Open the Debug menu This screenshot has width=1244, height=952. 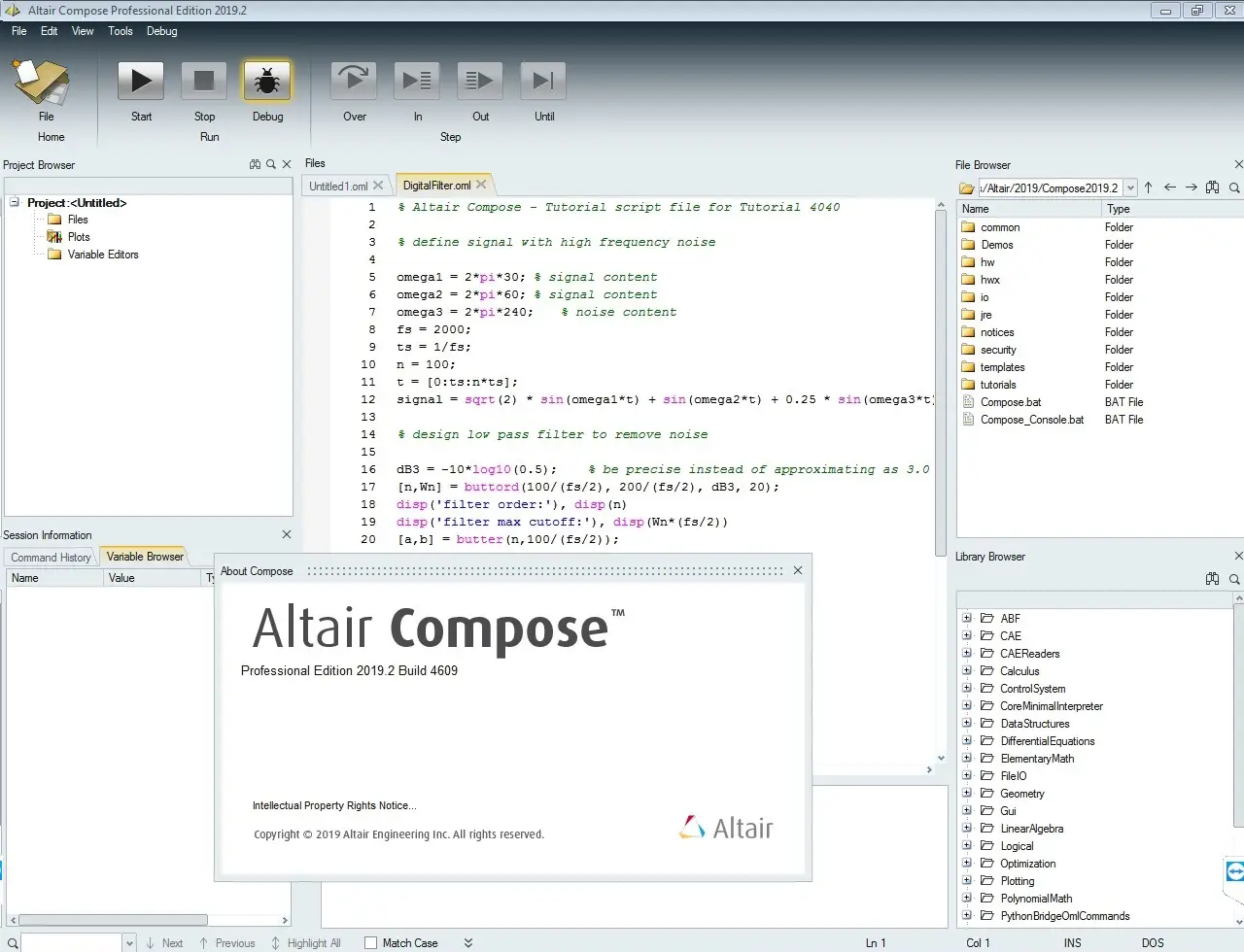click(x=162, y=31)
